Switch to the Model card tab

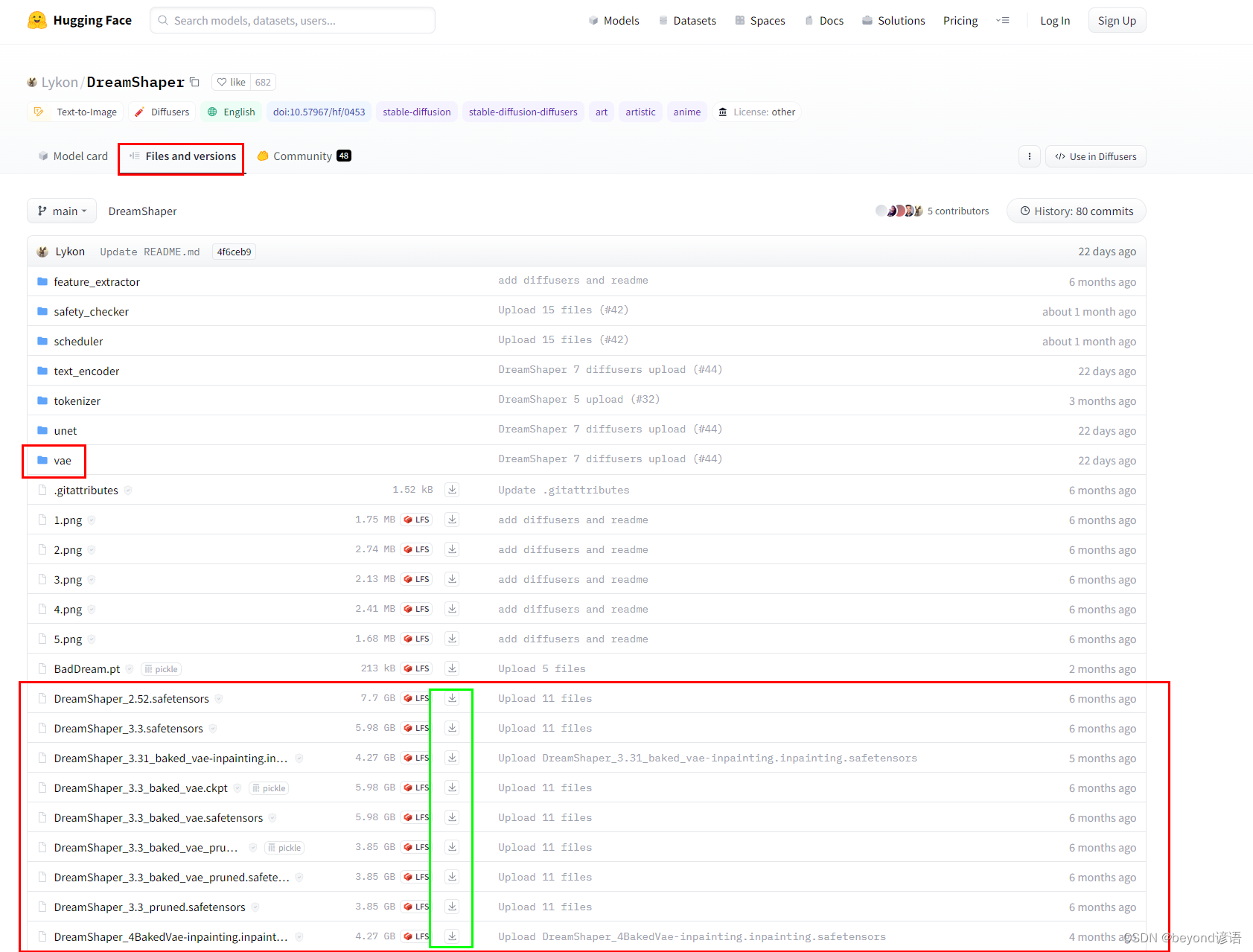point(73,156)
